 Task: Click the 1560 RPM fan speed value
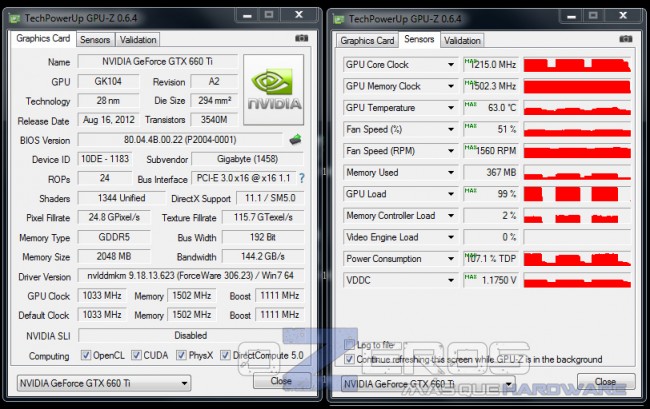click(x=490, y=151)
